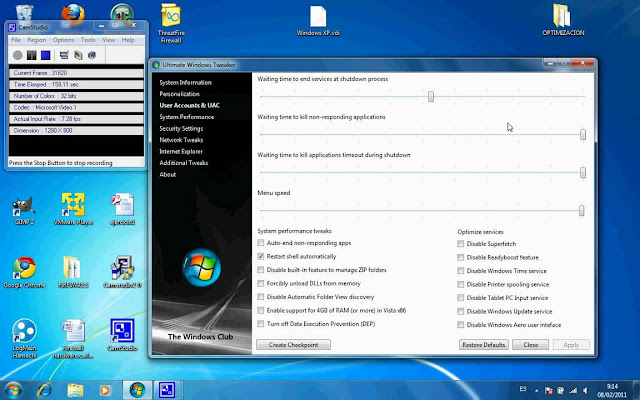Click CamStudio toolbar icon right of toggle view
Viewport: 640px width, 400px height.
(x=78, y=55)
